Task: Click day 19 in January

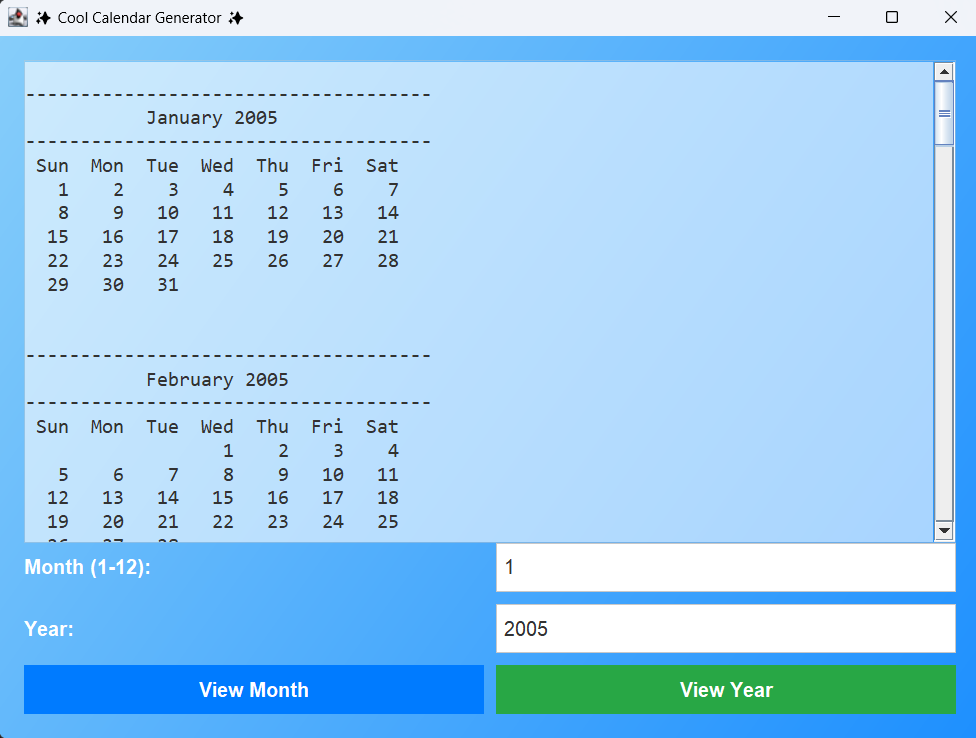Action: pyautogui.click(x=278, y=236)
